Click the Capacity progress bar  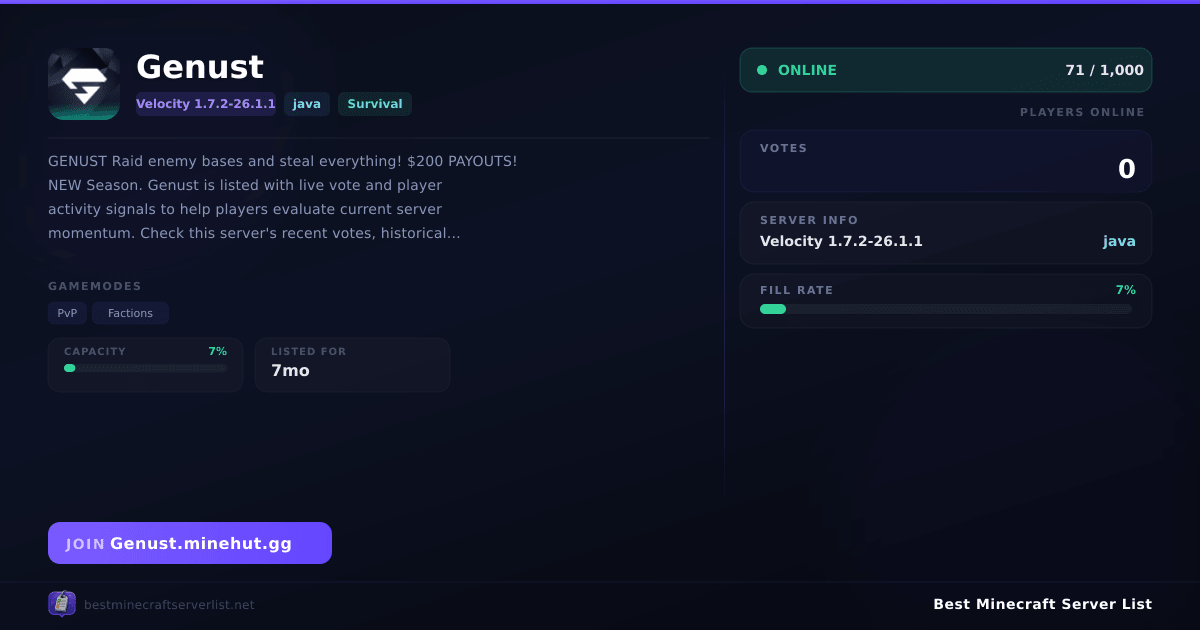tap(145, 368)
